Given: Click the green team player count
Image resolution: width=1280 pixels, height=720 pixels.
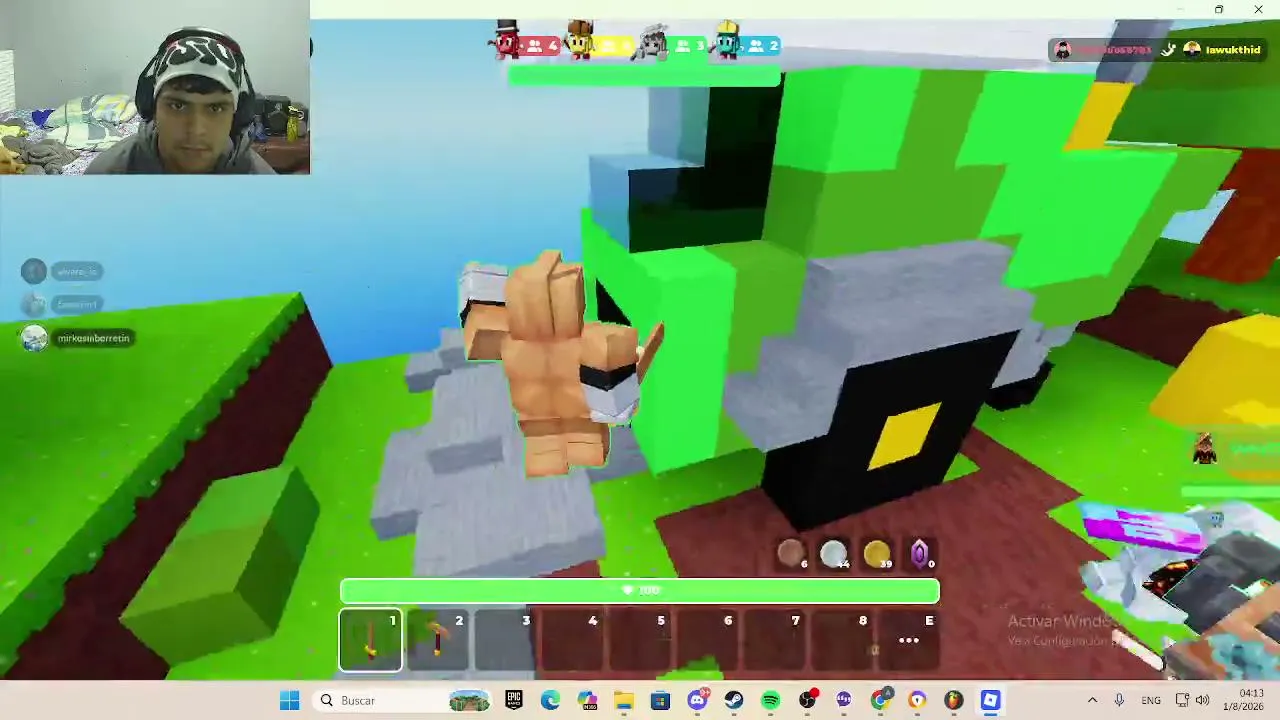Looking at the screenshot, I should point(689,46).
